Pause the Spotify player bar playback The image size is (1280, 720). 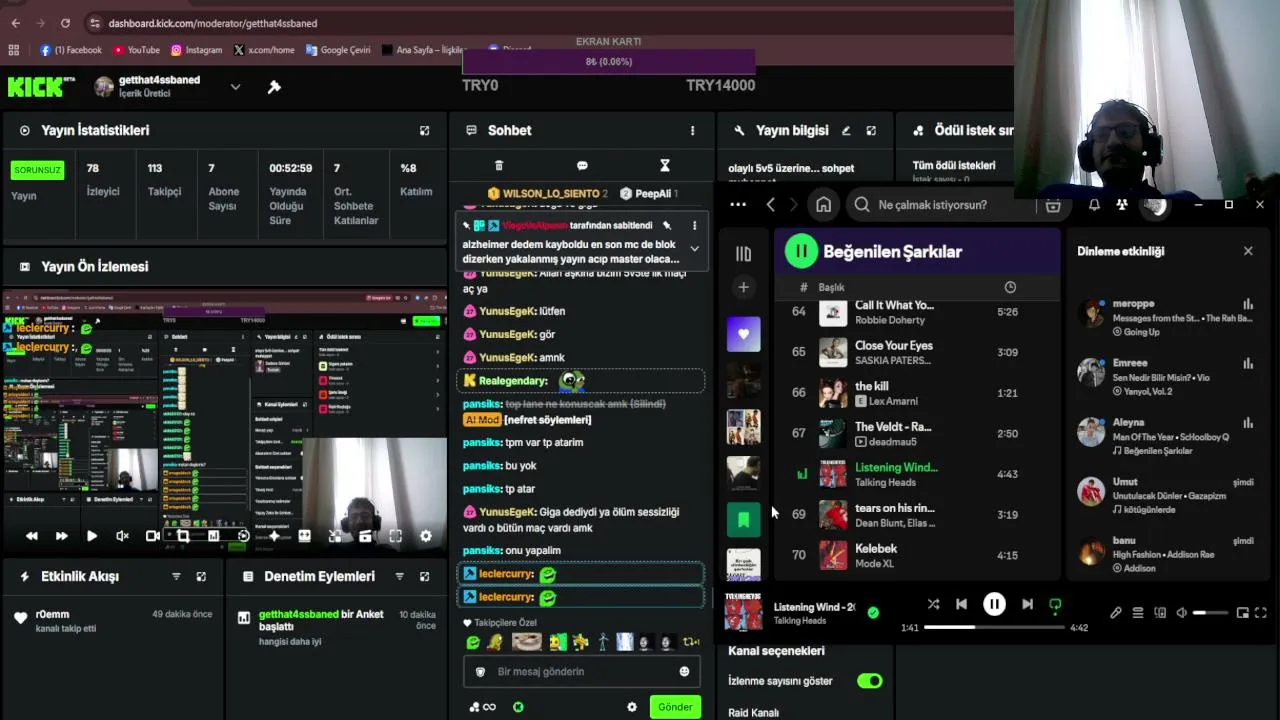(994, 604)
